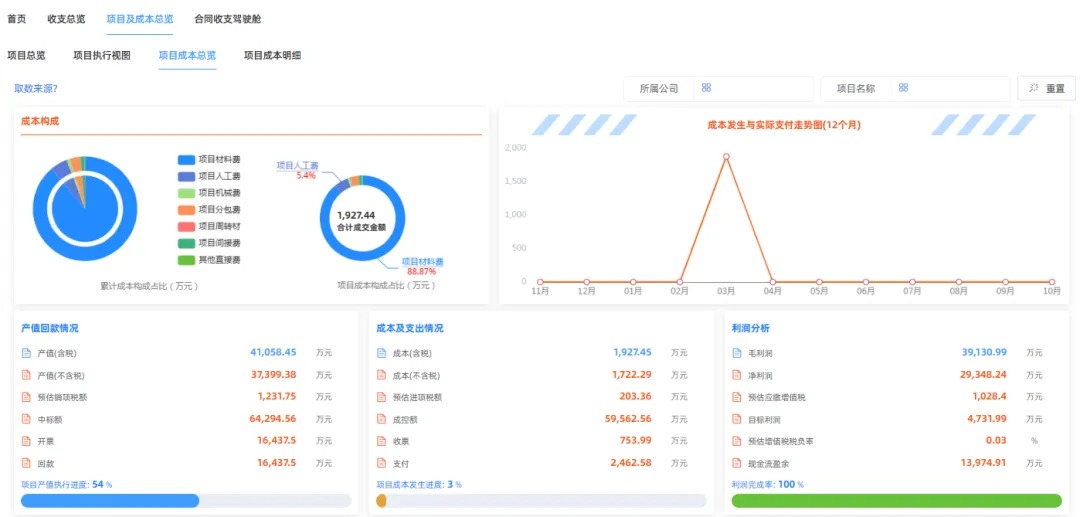Open the 首页 tab

(17, 19)
